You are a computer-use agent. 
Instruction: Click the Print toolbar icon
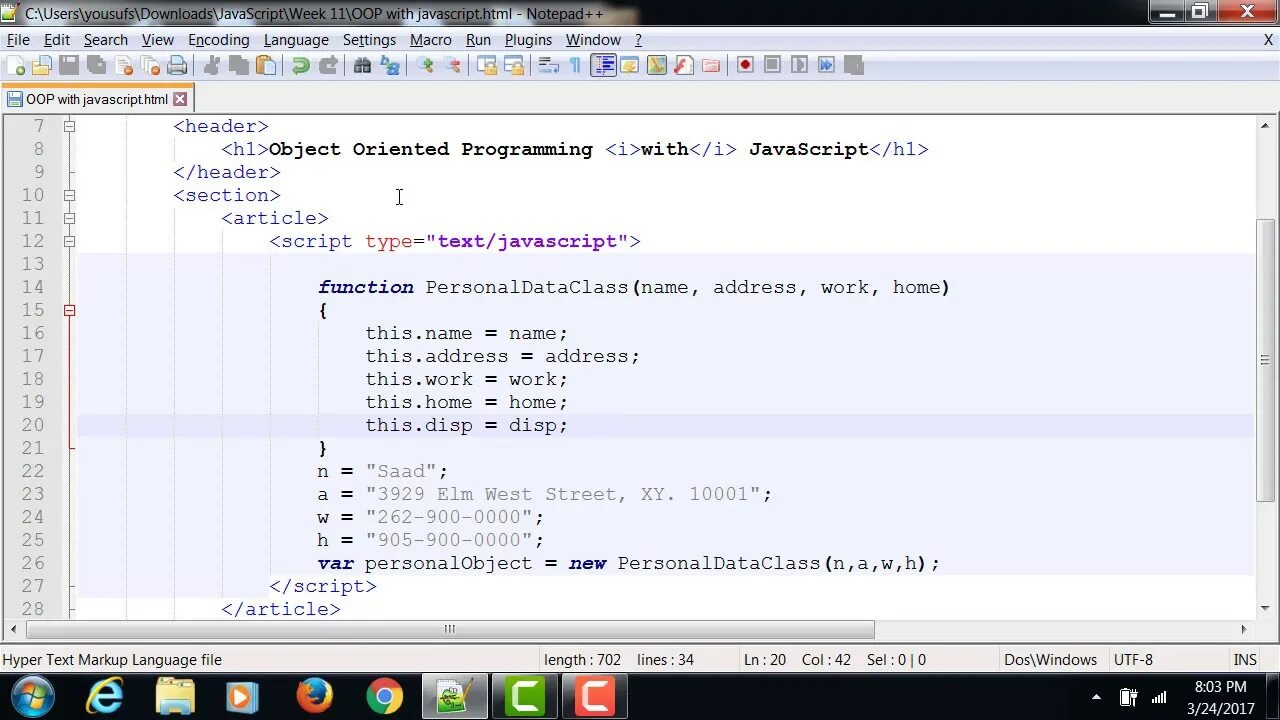(177, 66)
